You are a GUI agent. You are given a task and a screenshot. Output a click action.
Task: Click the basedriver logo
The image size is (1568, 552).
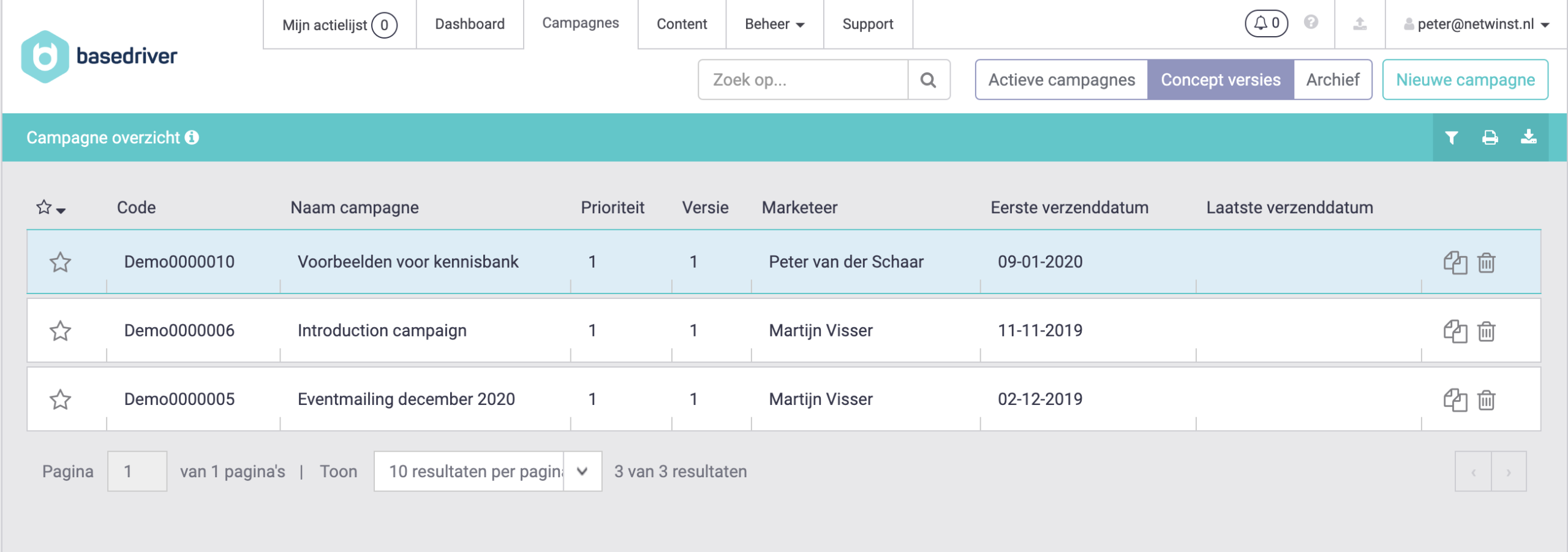(99, 56)
